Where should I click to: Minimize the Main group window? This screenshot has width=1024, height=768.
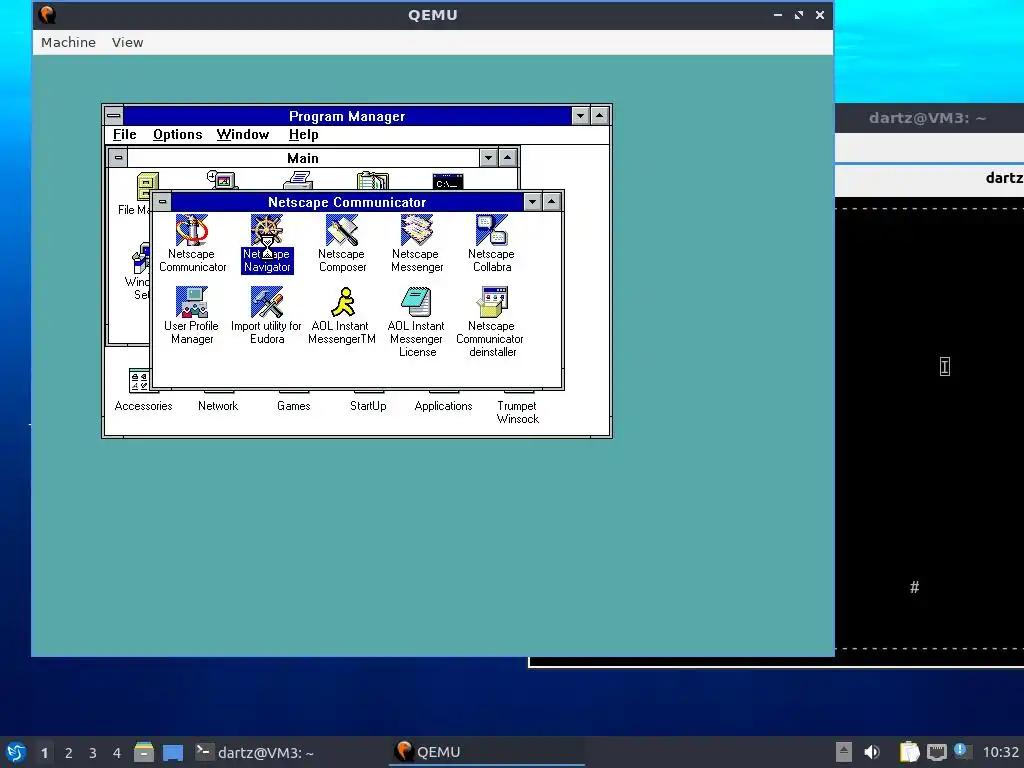pyautogui.click(x=488, y=158)
